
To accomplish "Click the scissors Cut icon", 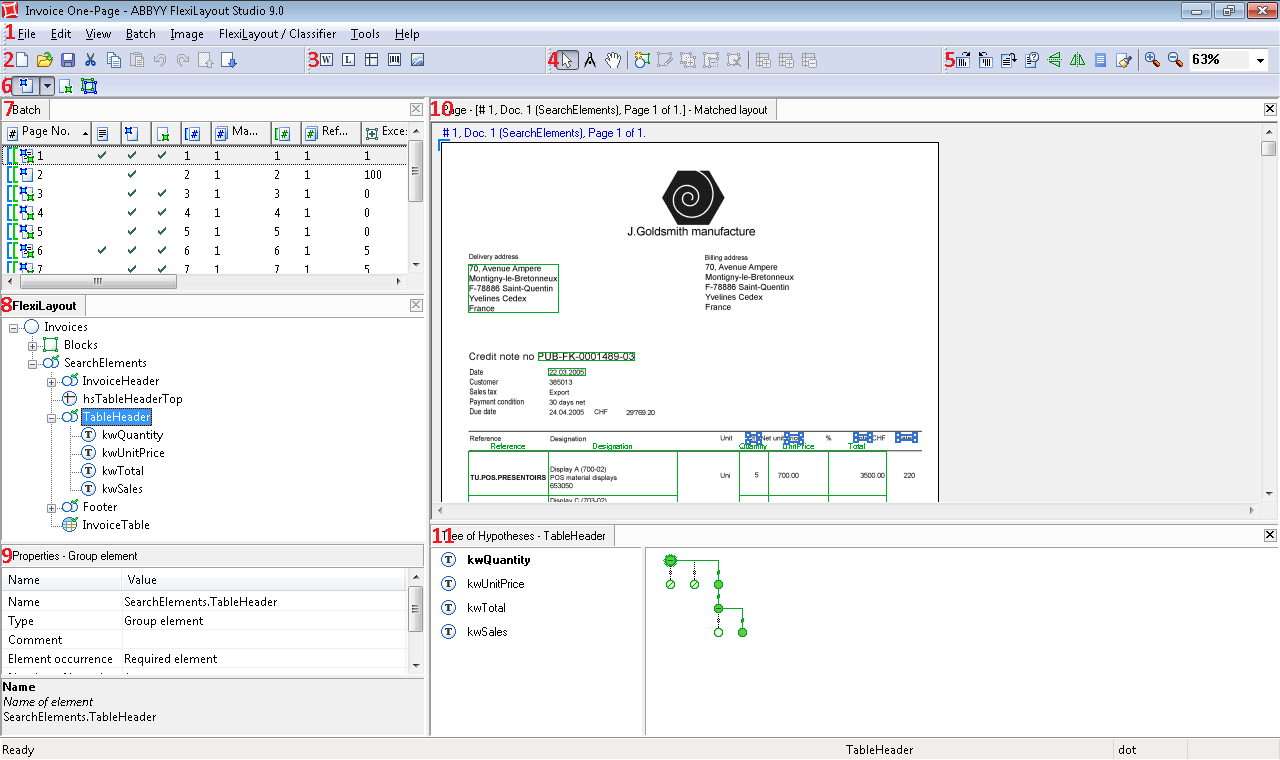I will [x=90, y=60].
